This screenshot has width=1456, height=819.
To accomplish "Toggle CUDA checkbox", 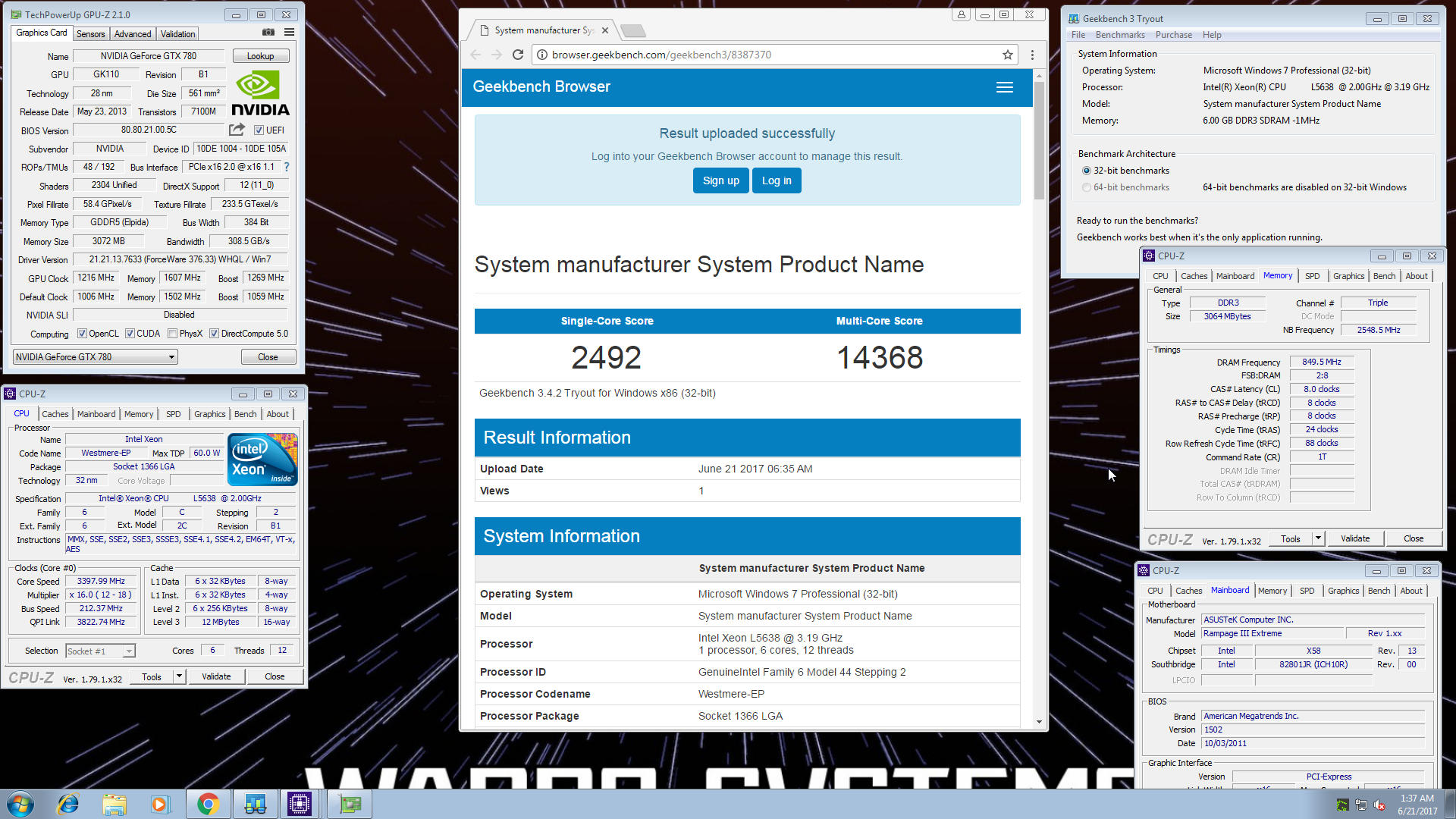I will click(130, 334).
